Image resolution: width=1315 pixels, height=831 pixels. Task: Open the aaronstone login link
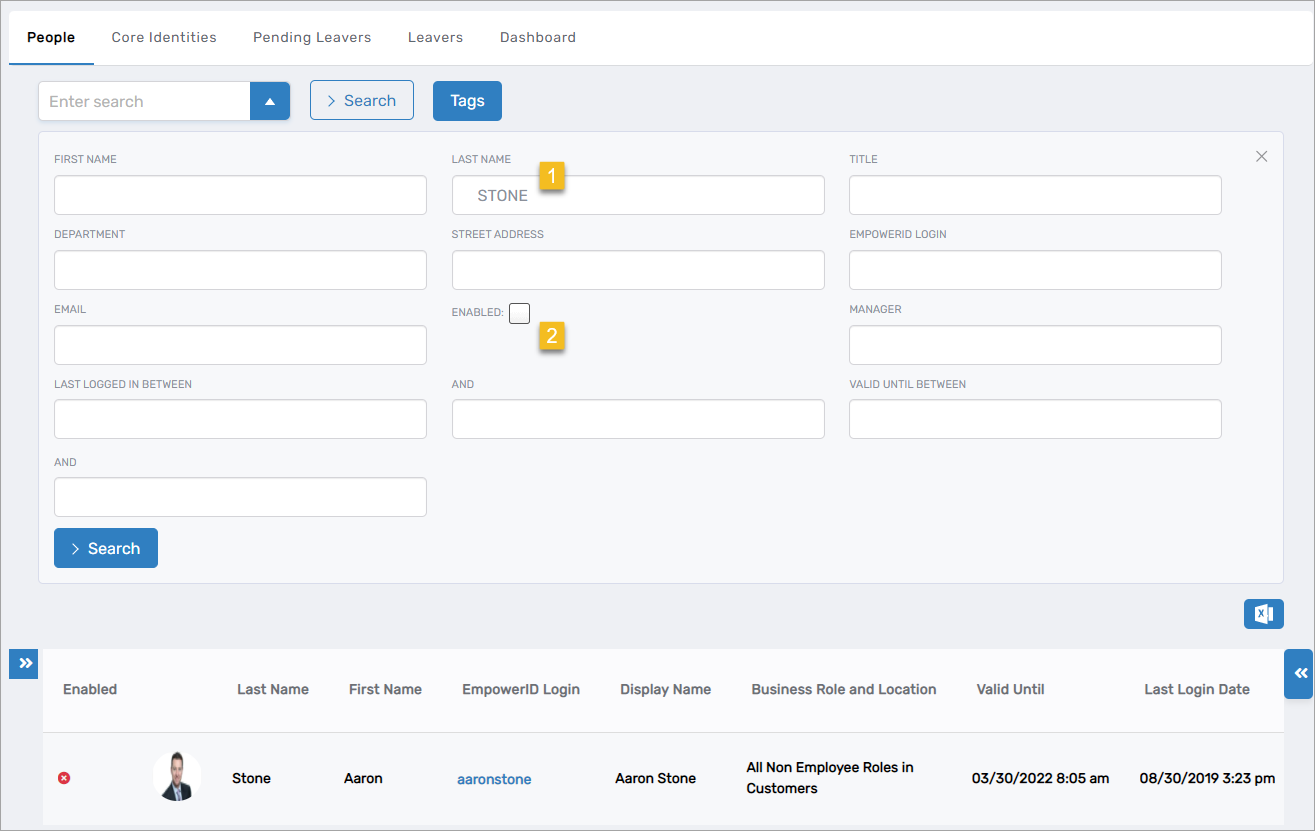(x=493, y=778)
